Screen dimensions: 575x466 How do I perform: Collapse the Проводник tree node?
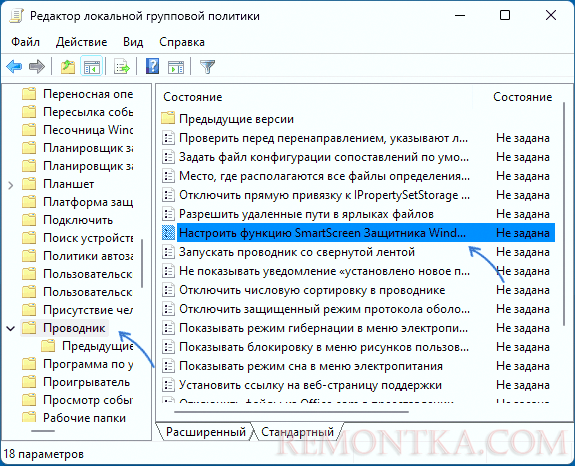(x=11, y=329)
